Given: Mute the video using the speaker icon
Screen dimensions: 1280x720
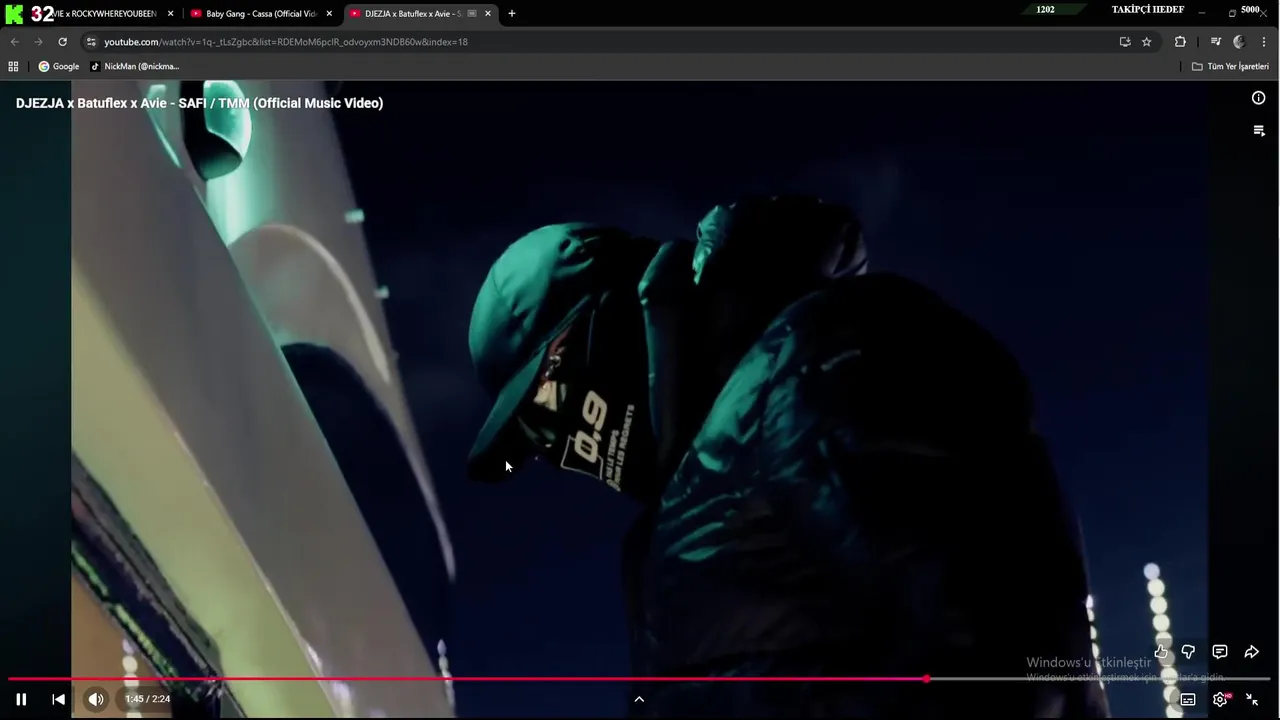Looking at the screenshot, I should (x=95, y=699).
